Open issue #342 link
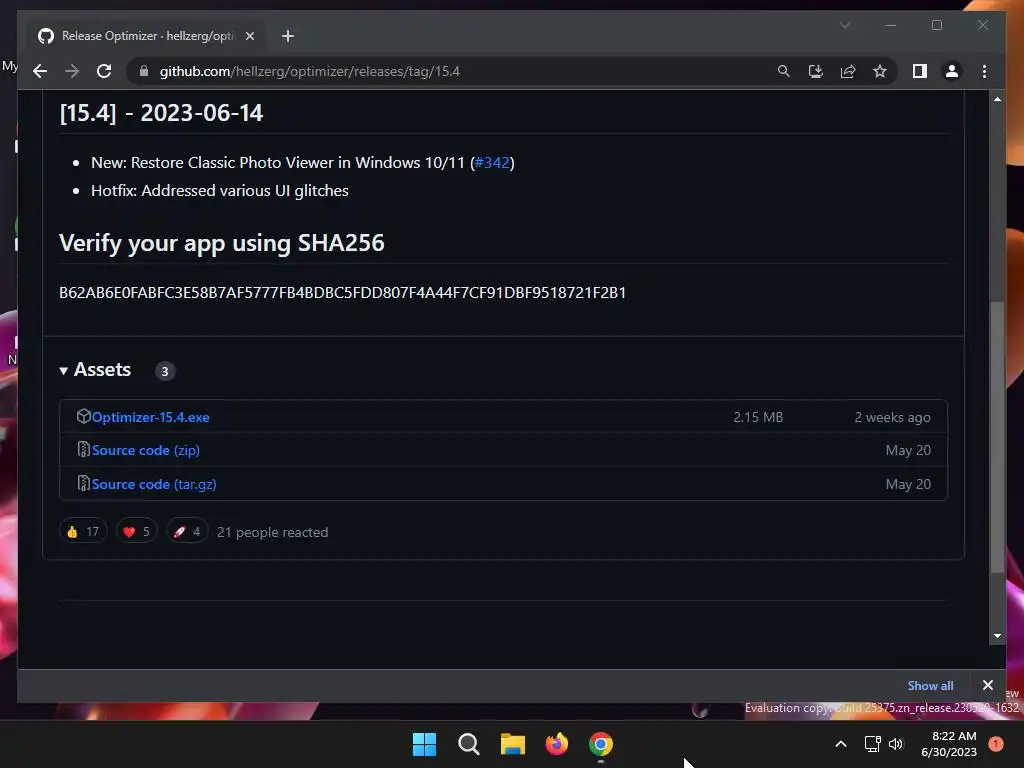 tap(492, 163)
